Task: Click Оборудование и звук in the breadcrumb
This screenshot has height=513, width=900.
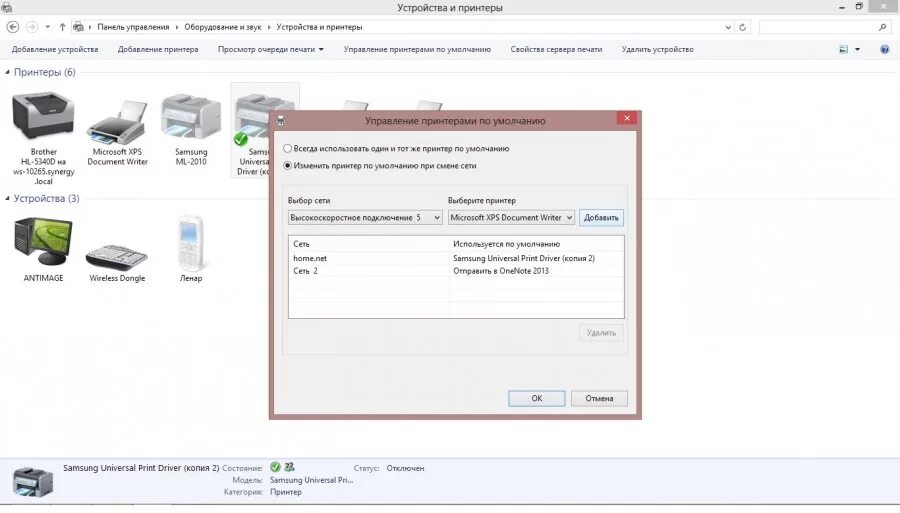Action: coord(223,27)
